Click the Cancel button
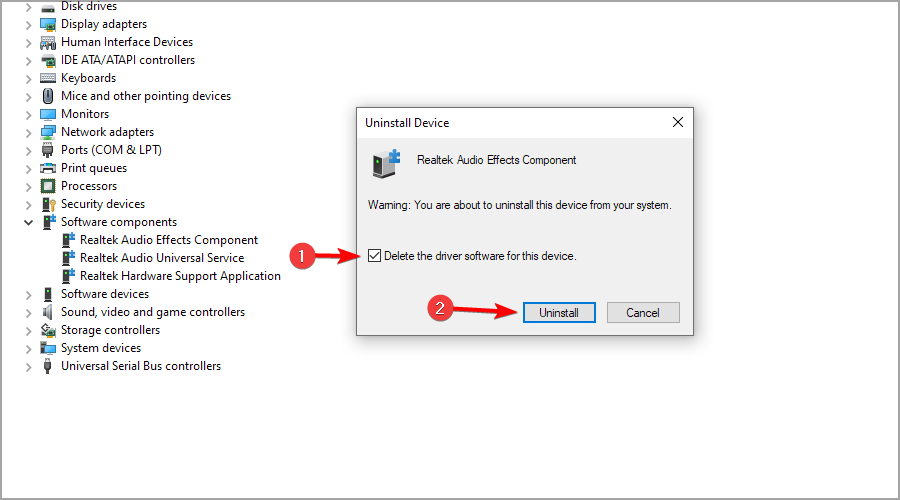 (x=643, y=312)
